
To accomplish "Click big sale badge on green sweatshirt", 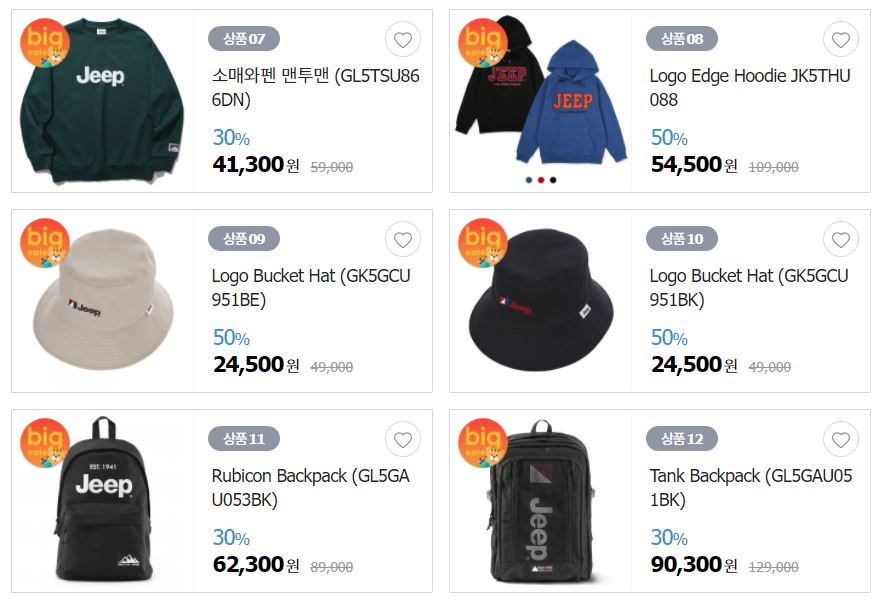I will (44, 42).
